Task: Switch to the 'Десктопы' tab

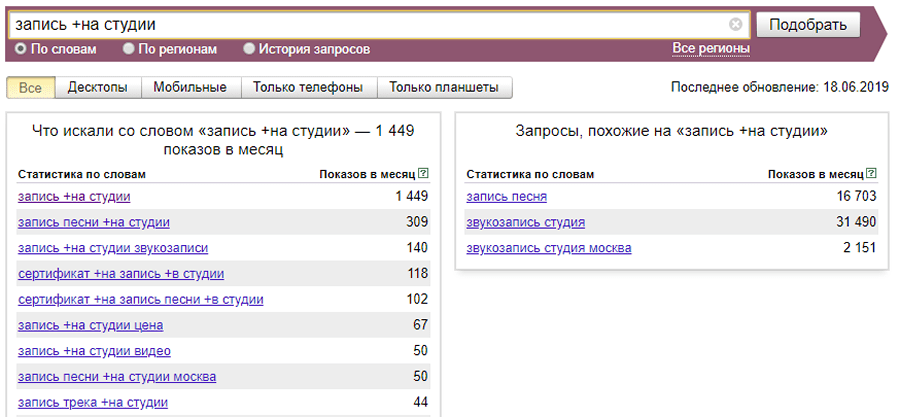Action: point(98,88)
